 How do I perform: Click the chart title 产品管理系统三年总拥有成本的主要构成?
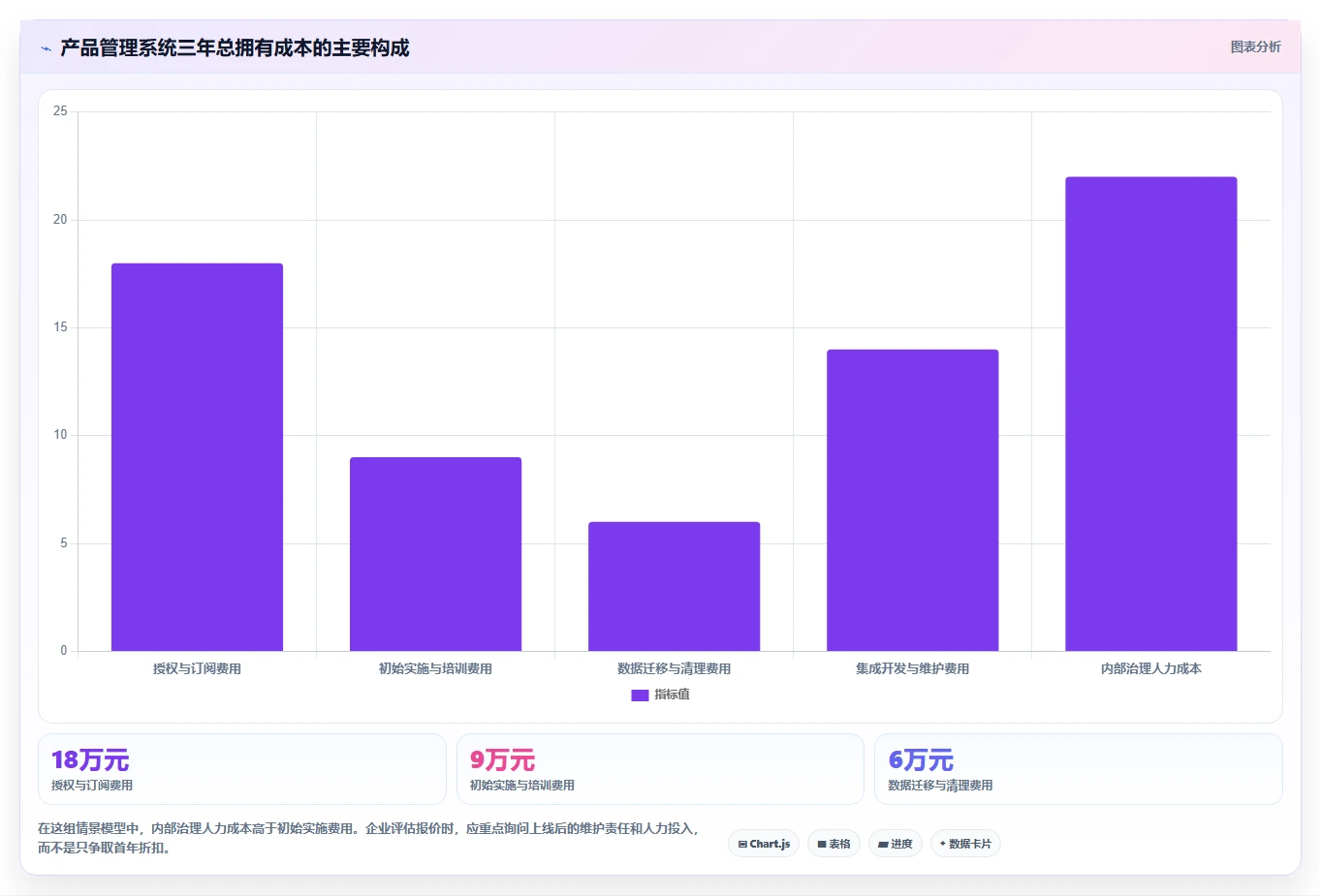235,47
